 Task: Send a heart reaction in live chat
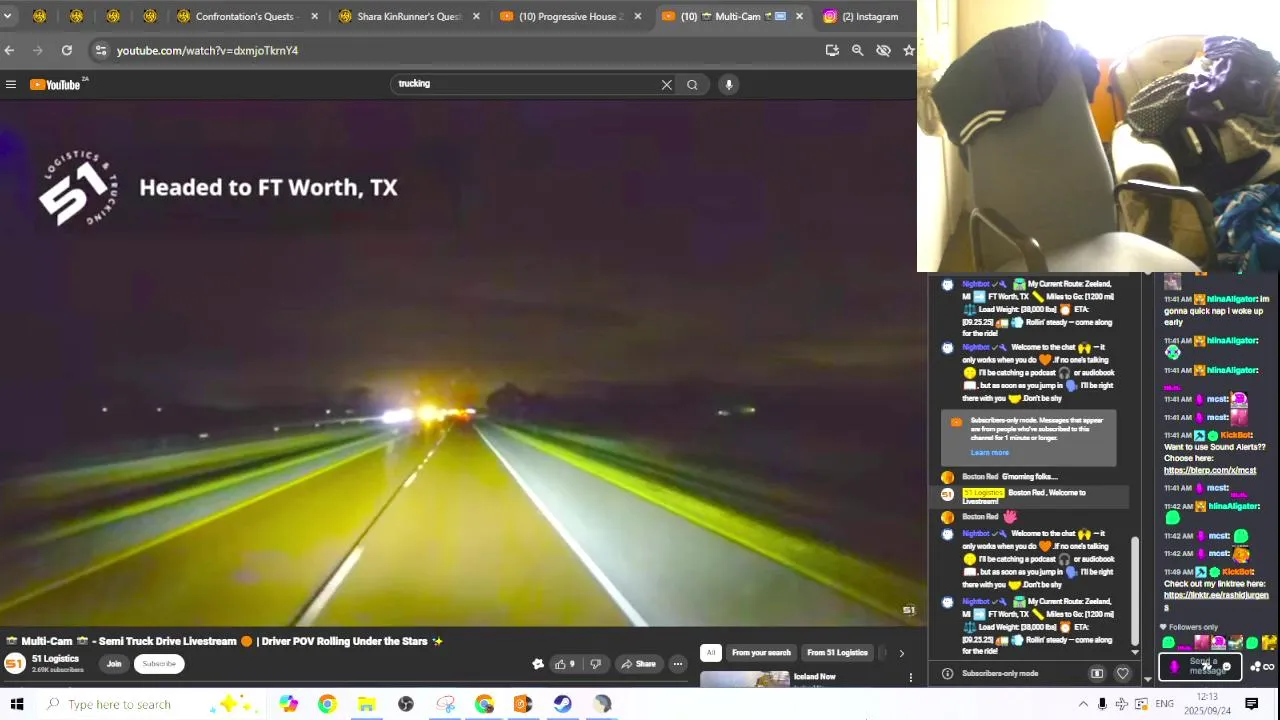[1122, 674]
